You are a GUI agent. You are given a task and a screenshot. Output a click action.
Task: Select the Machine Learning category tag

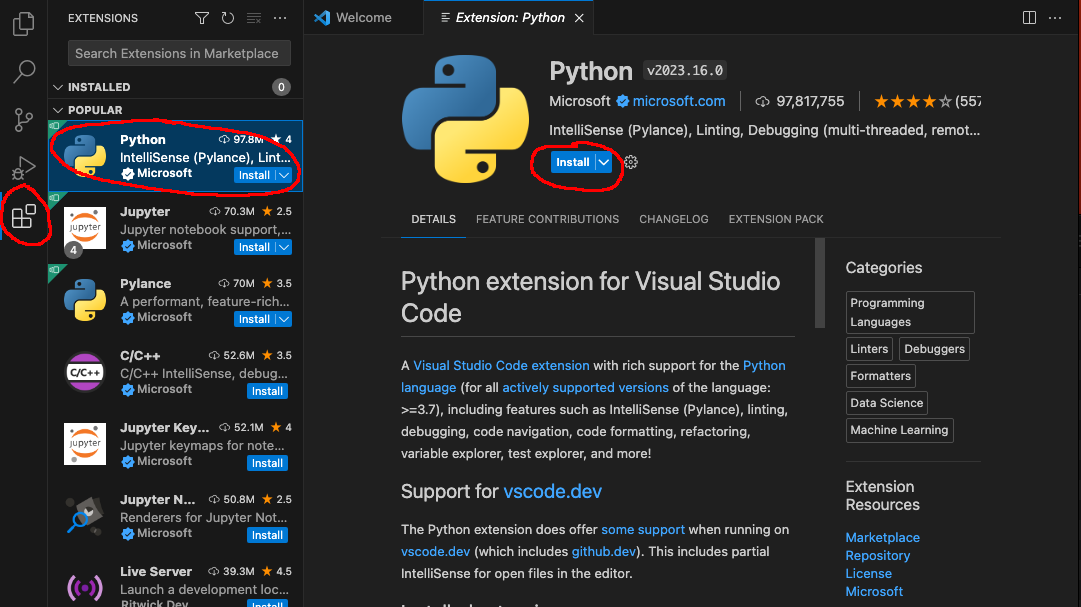(899, 430)
